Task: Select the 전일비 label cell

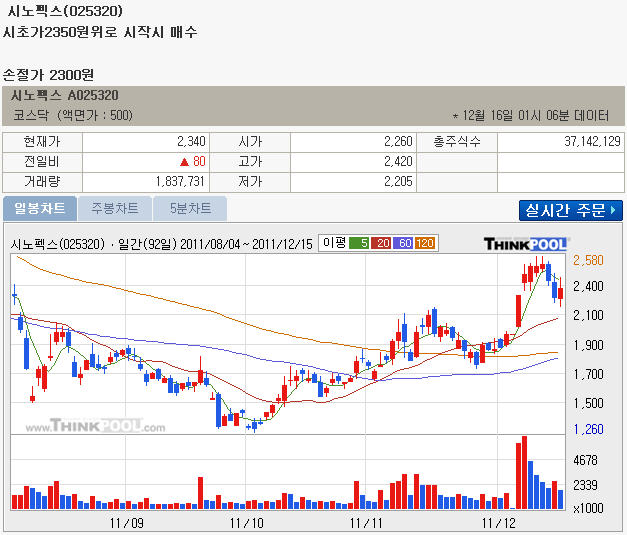Action: (x=42, y=162)
